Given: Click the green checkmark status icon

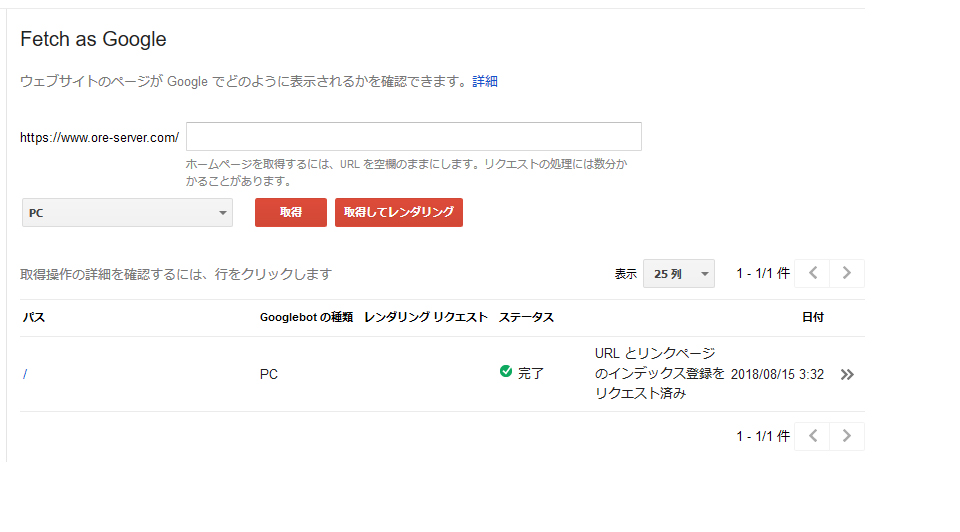Looking at the screenshot, I should (x=506, y=371).
